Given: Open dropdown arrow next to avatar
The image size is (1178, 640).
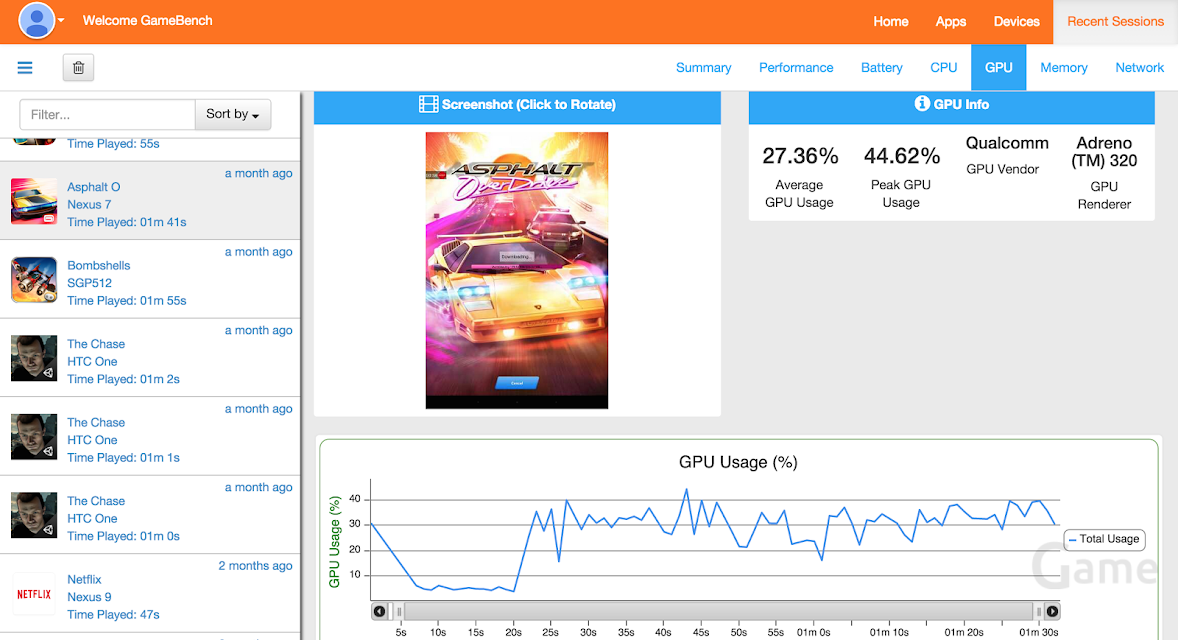Looking at the screenshot, I should coord(61,21).
